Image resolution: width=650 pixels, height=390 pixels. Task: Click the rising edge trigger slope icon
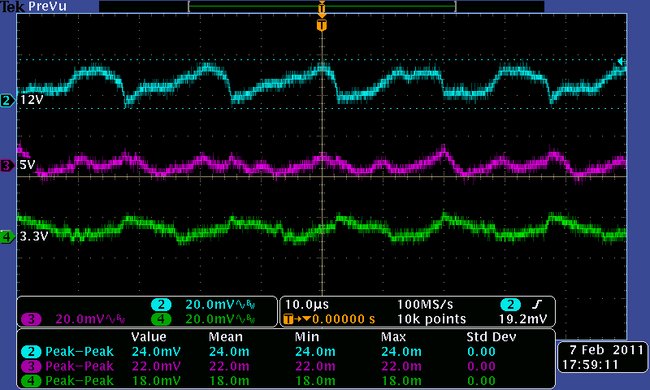[537, 305]
